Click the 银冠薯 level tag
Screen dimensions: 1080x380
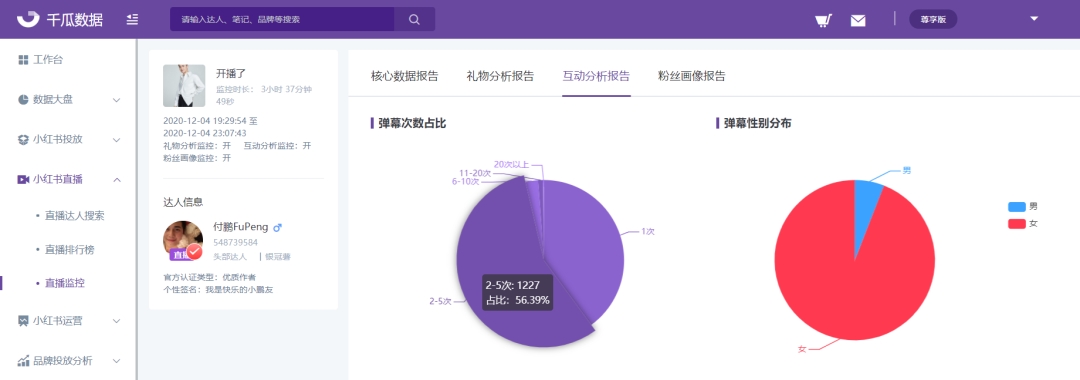[x=278, y=257]
